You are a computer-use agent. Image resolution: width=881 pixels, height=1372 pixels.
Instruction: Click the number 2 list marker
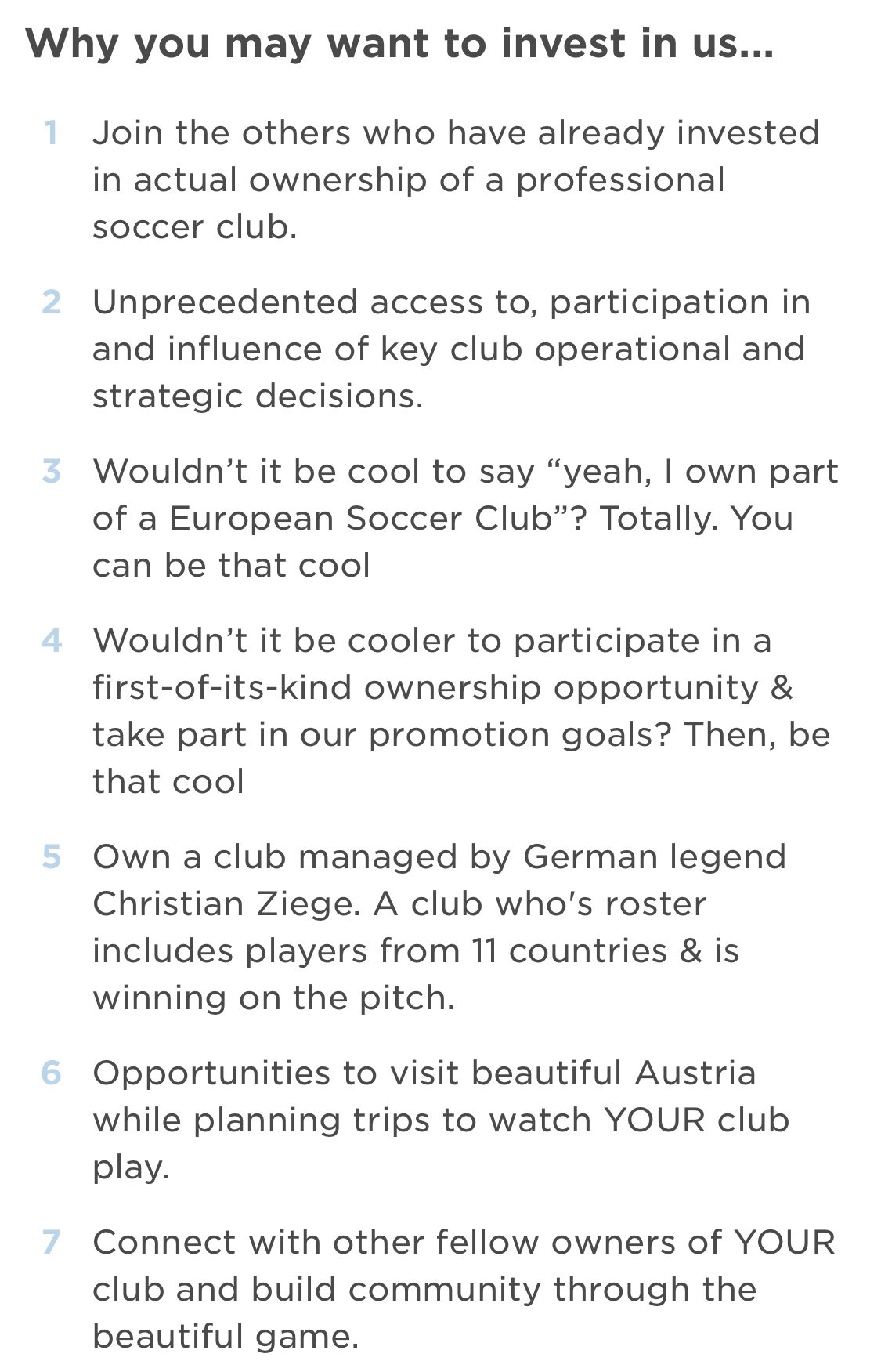click(x=51, y=302)
